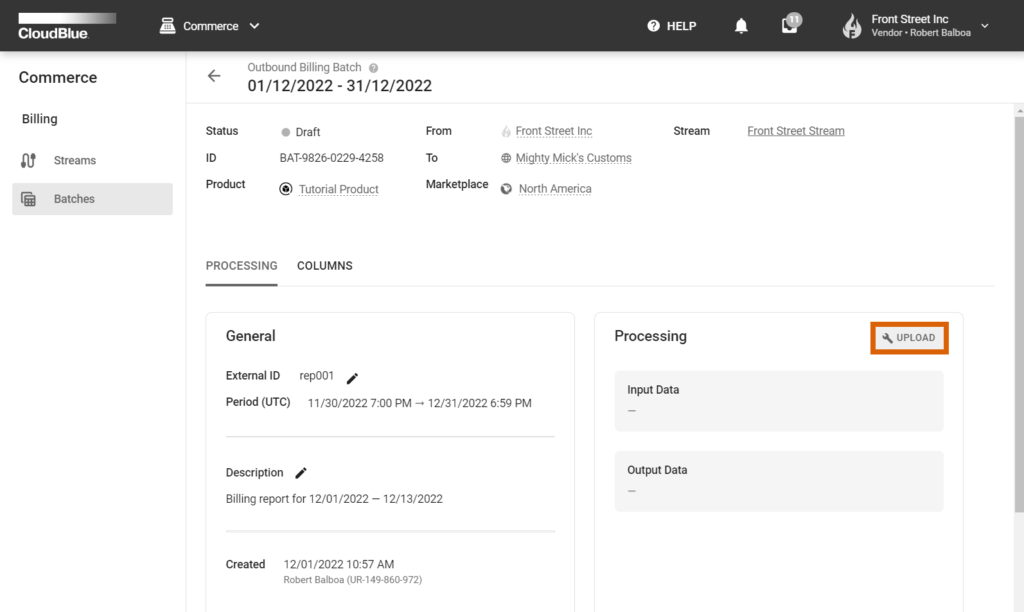Click the Upload button
1024x612 pixels.
[909, 338]
